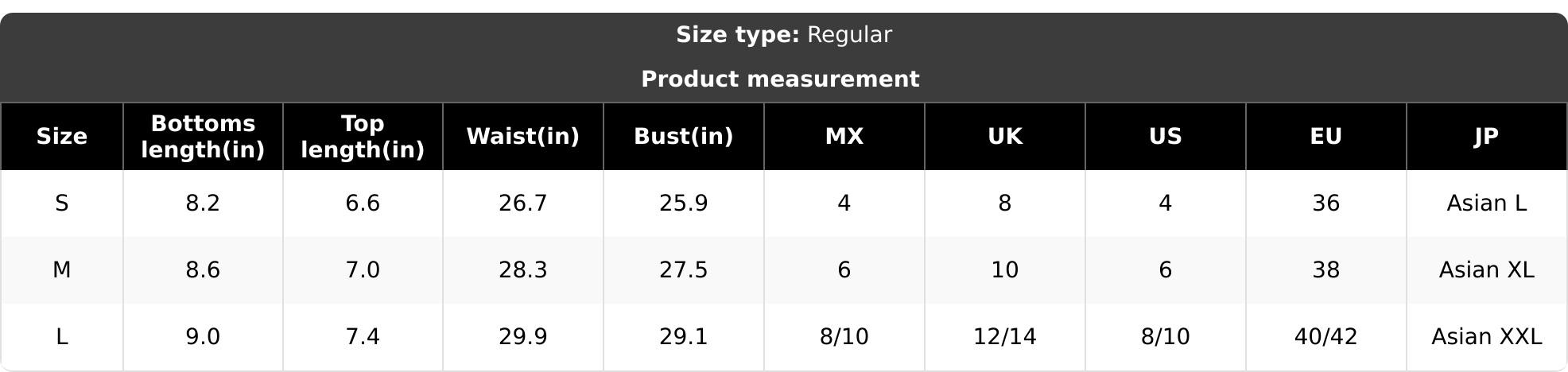Viewport: 1568px width, 372px height.
Task: Select the Size type: Regular label
Action: (x=784, y=35)
